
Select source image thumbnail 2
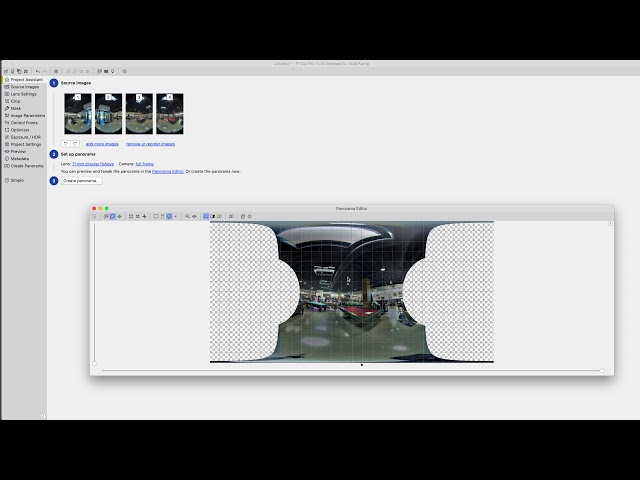(108, 113)
